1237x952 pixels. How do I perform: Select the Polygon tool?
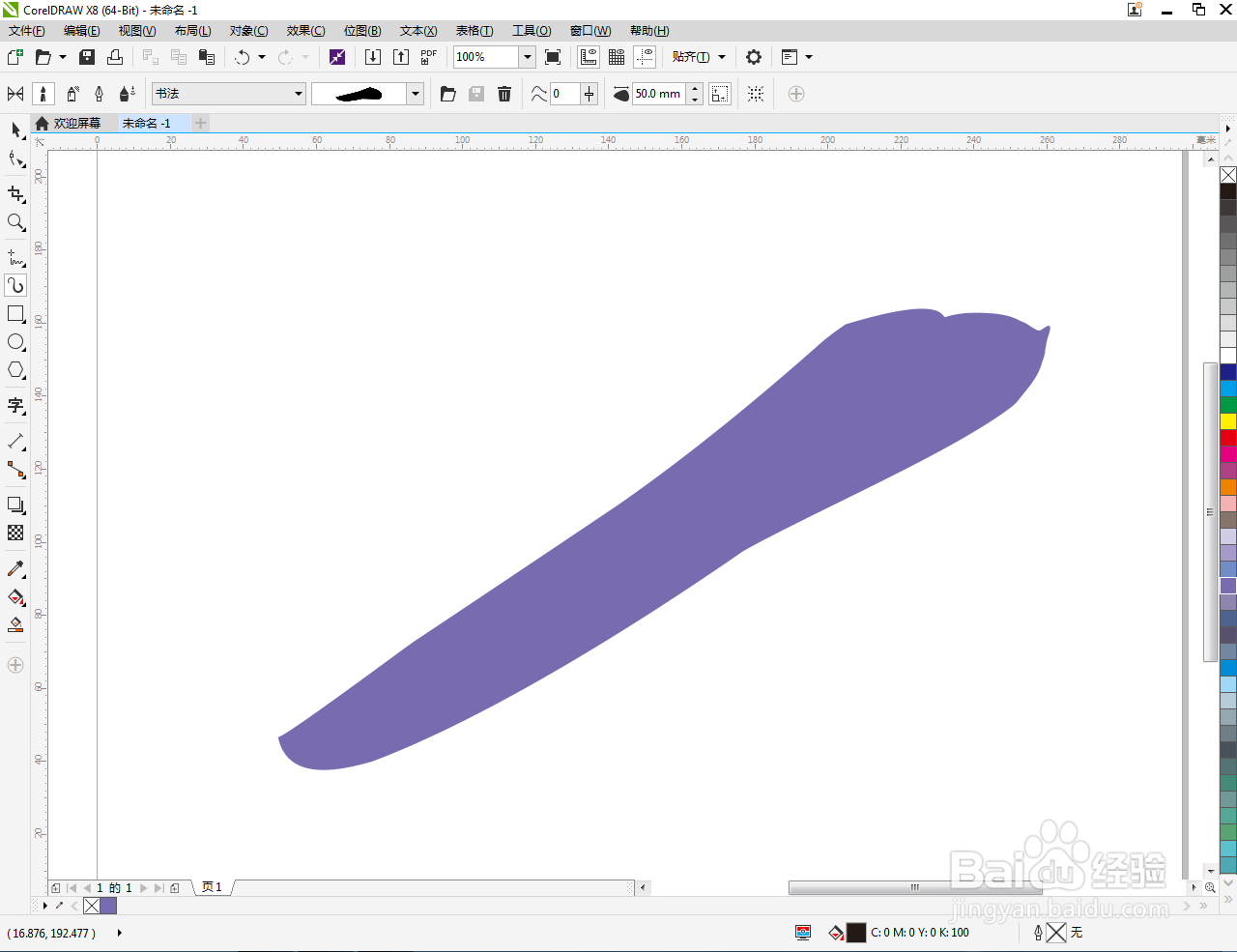[15, 370]
